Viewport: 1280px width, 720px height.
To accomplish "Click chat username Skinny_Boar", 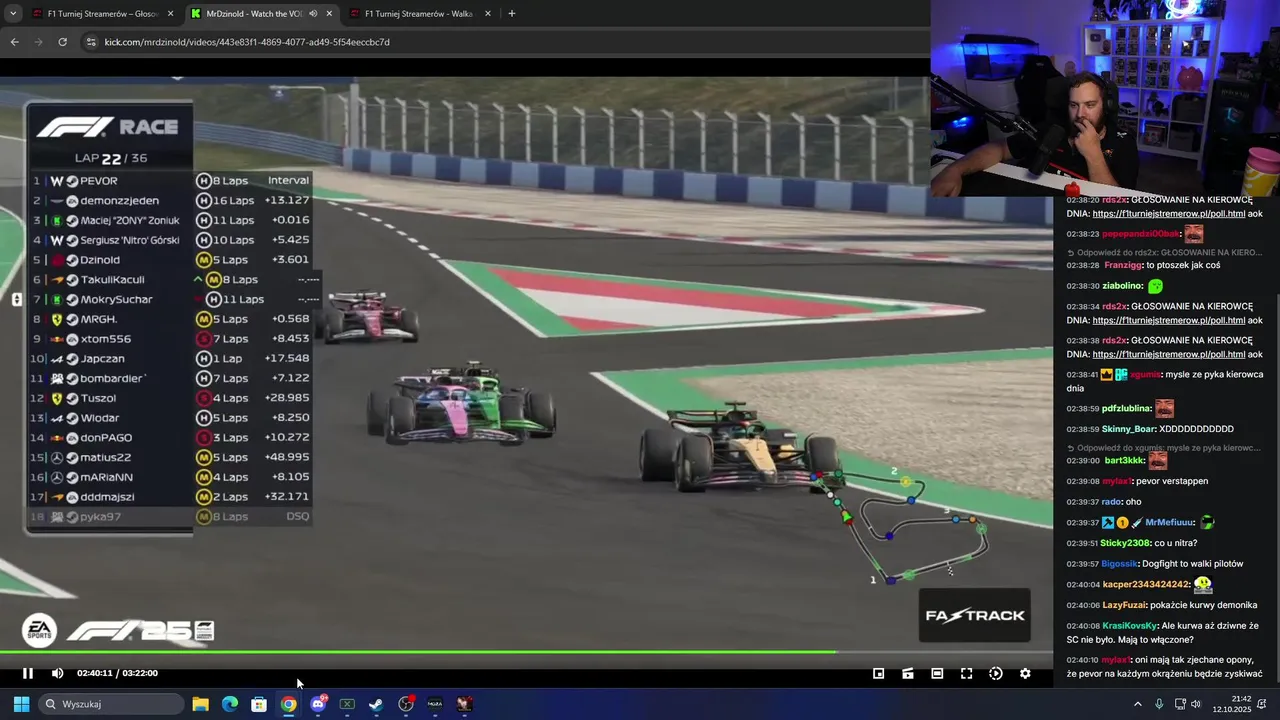I will [x=1129, y=429].
